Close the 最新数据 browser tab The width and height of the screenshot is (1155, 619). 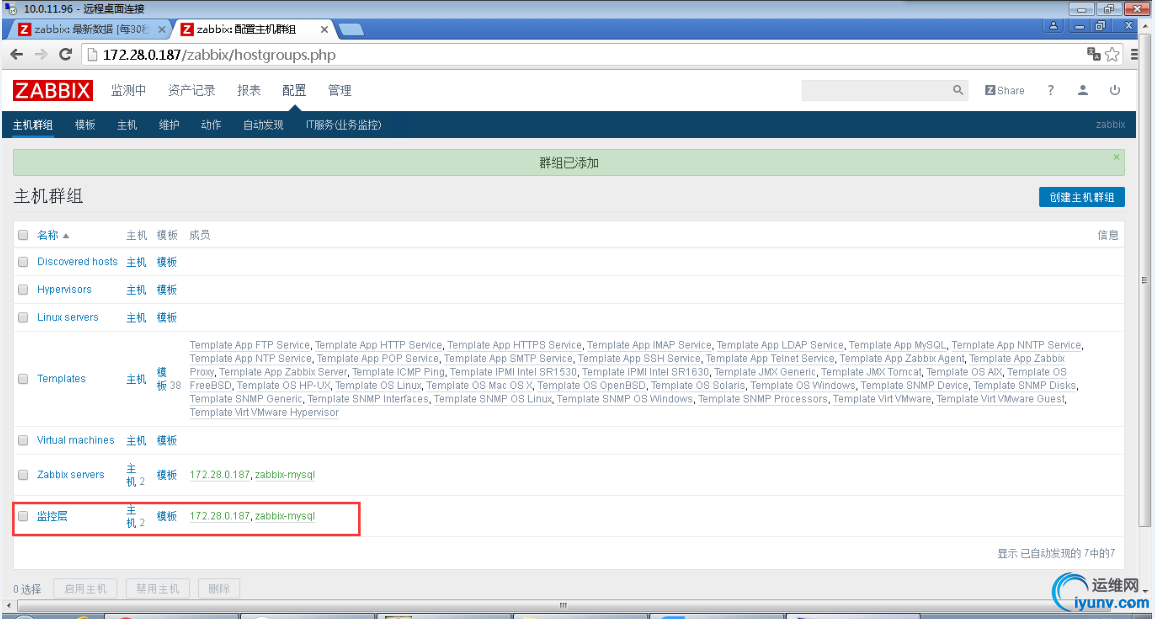point(162,29)
